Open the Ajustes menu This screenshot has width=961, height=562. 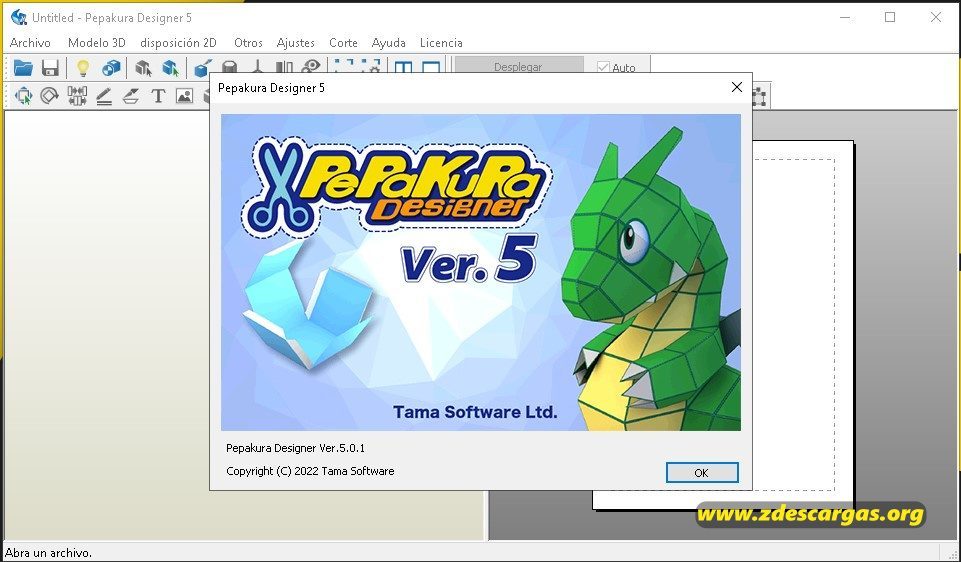[295, 43]
